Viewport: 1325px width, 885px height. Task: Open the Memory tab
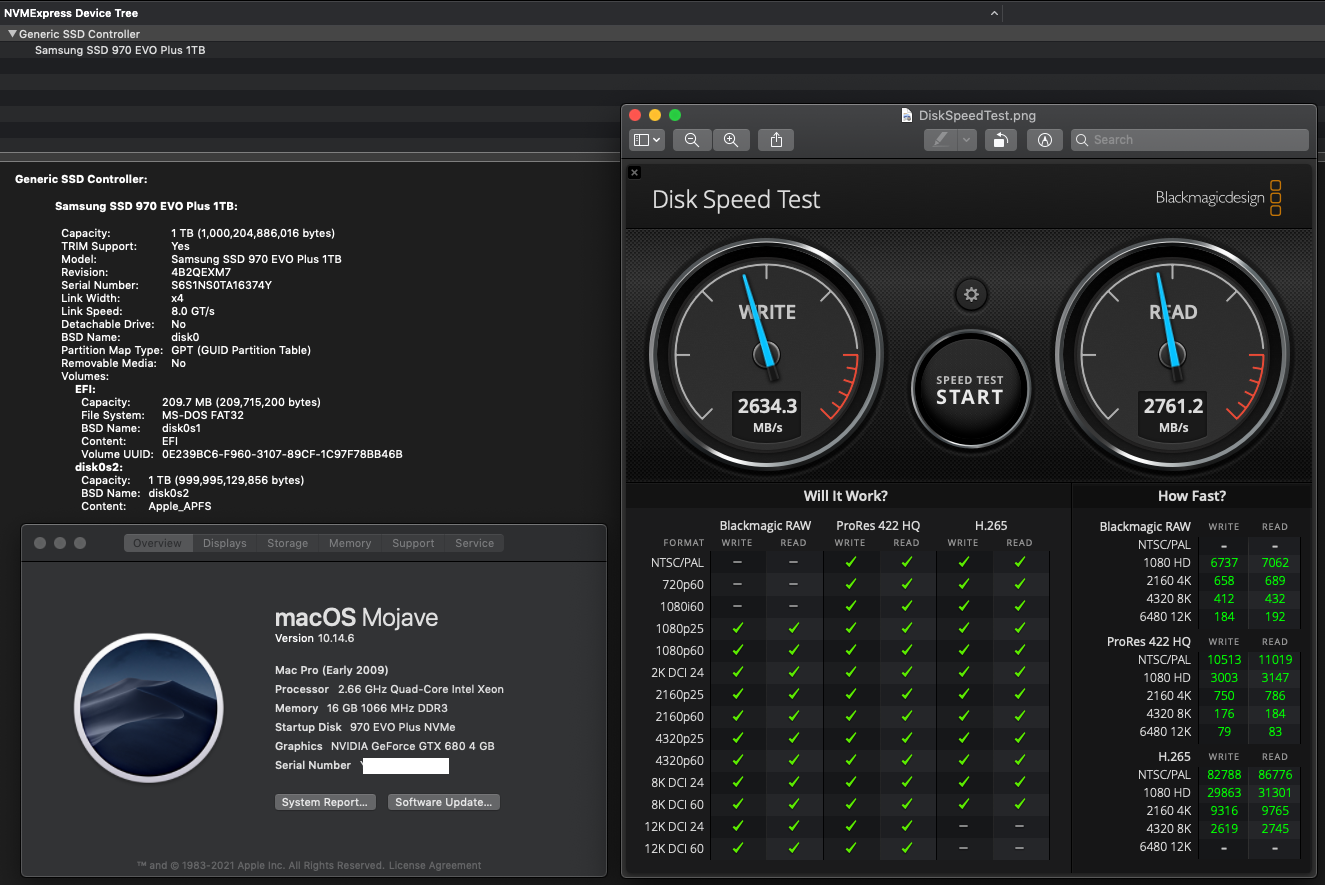[350, 543]
